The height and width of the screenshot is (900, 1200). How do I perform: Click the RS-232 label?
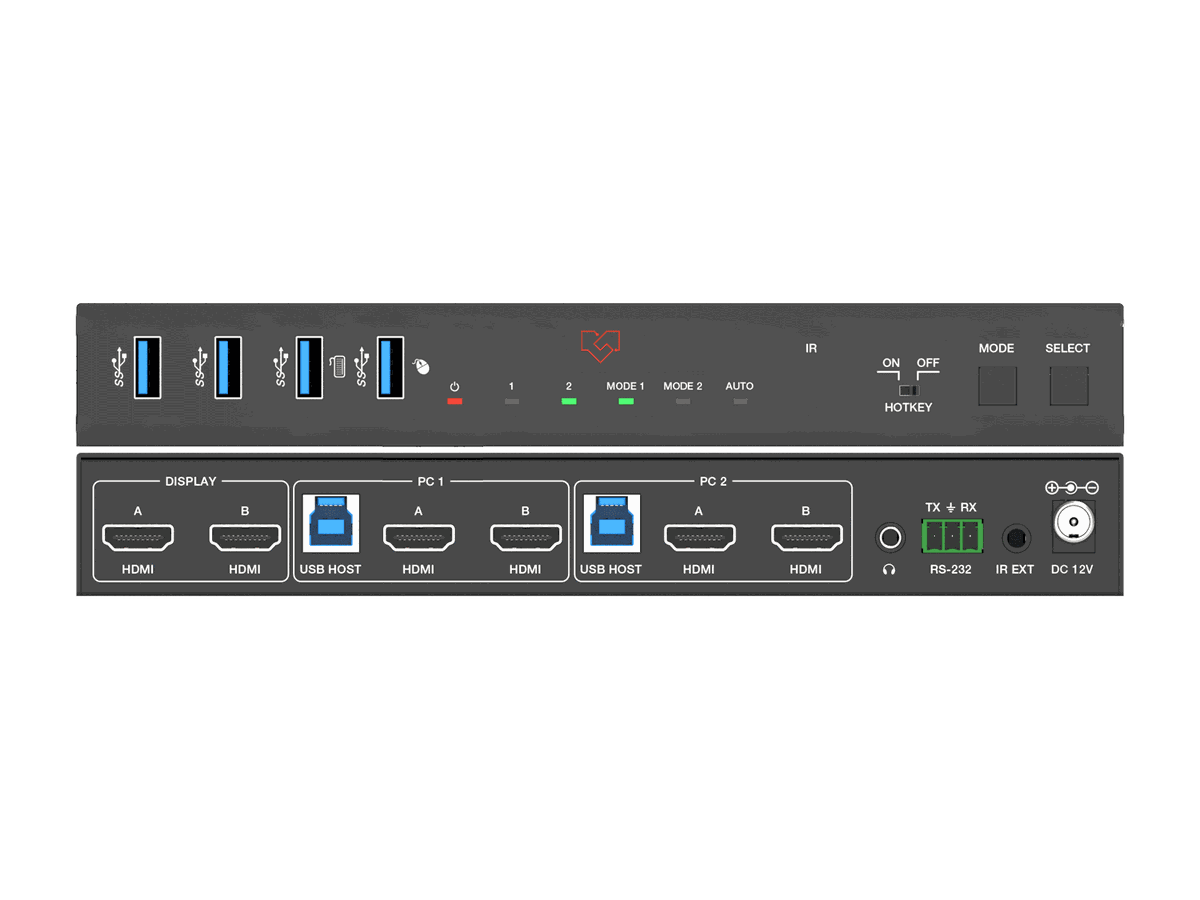pos(950,569)
